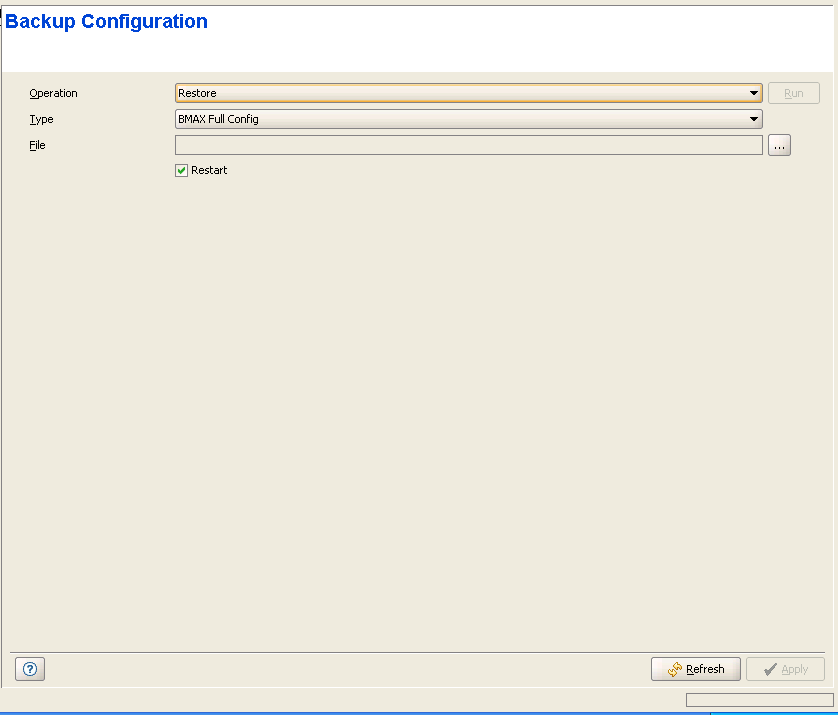Click the ellipsis browse button beside File
The image size is (838, 715).
click(779, 145)
